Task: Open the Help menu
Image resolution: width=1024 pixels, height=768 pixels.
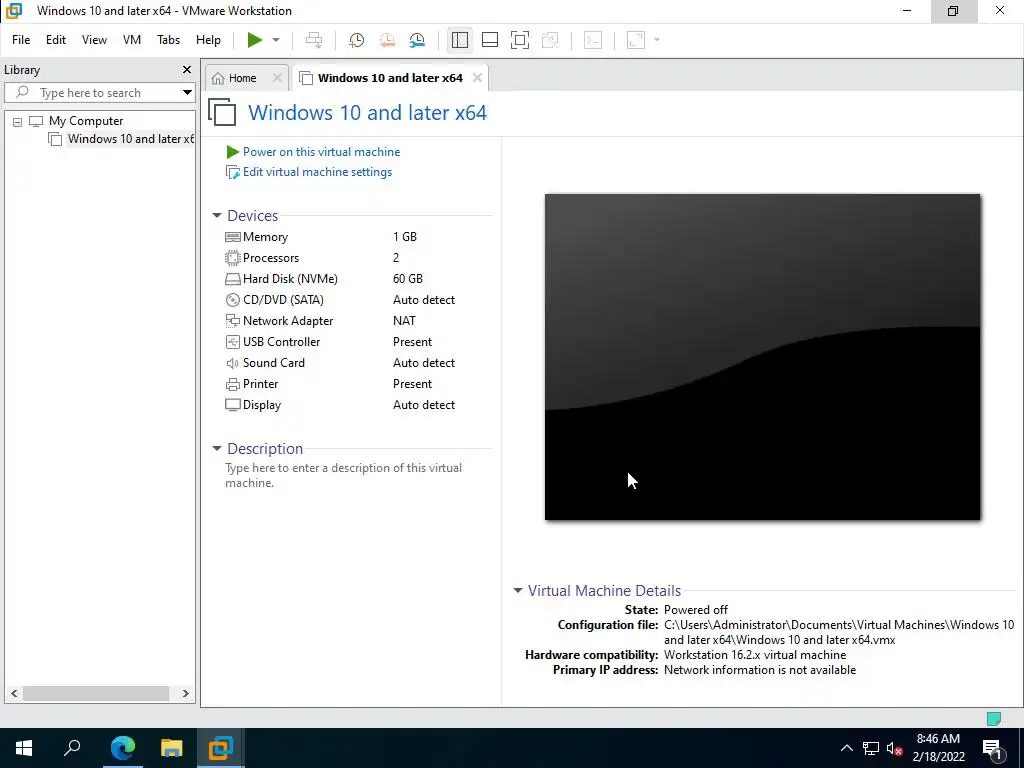Action: (208, 40)
